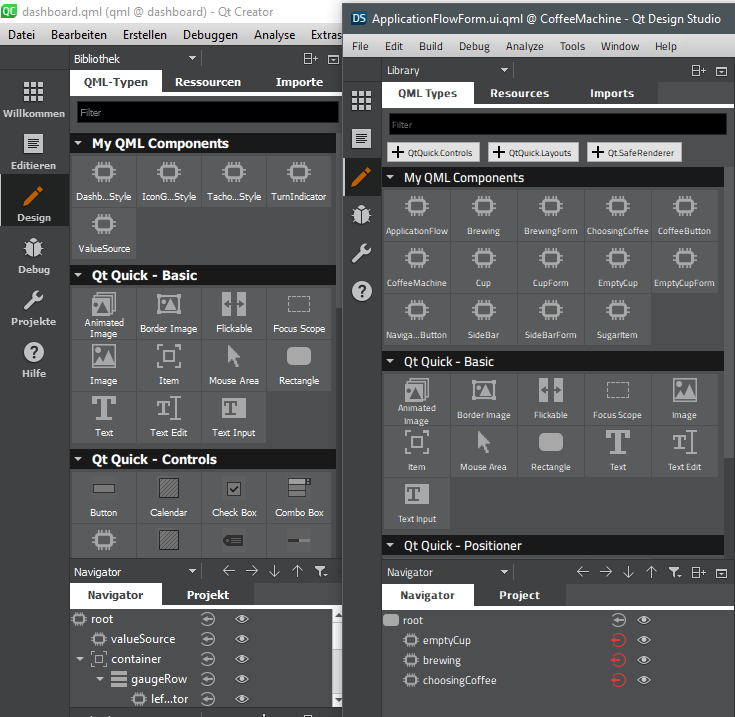This screenshot has width=735, height=717.
Task: Select the Design mode pencil icon in Qt Creator
Action: 33,196
